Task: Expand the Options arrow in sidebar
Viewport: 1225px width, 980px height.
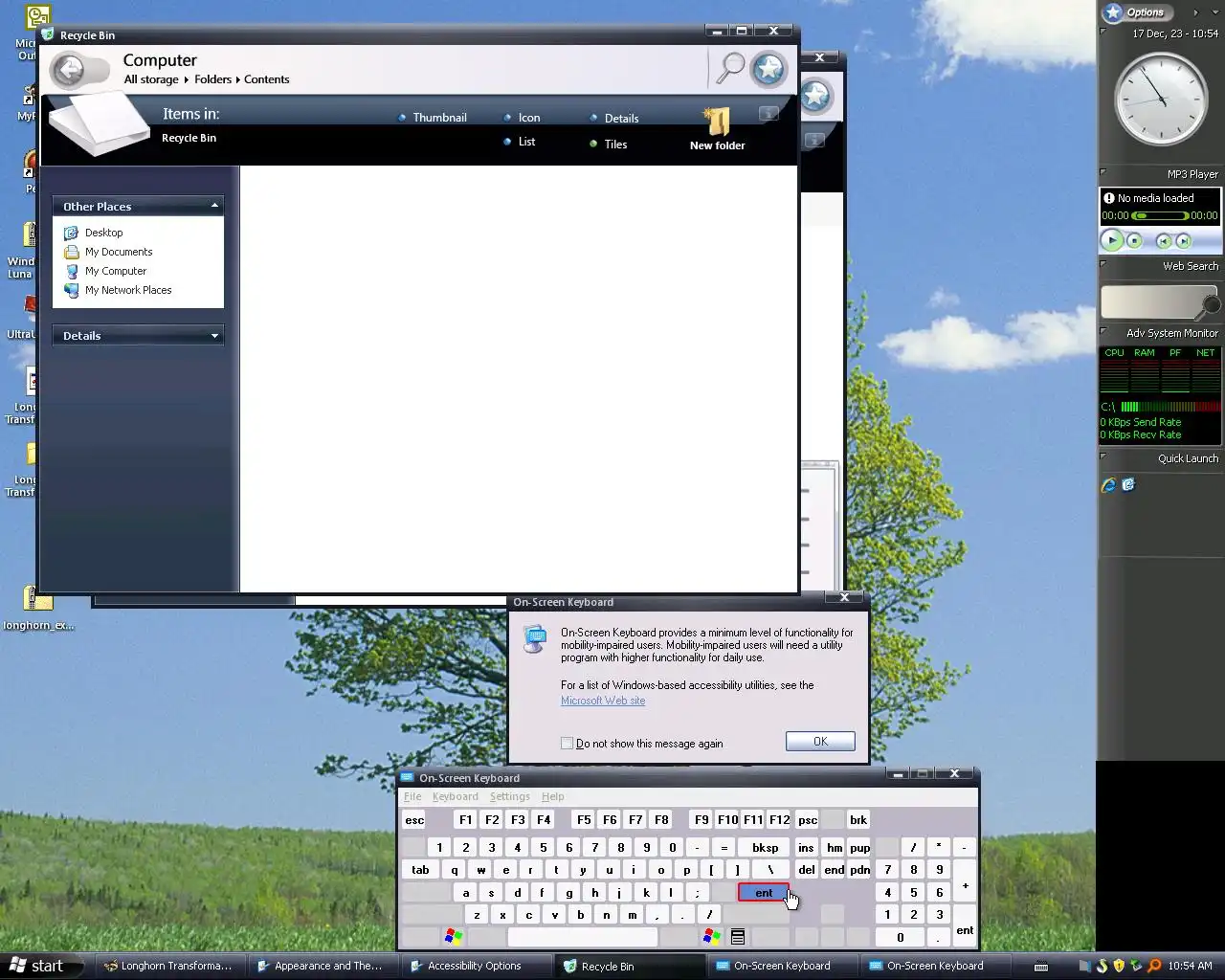Action: [1195, 12]
